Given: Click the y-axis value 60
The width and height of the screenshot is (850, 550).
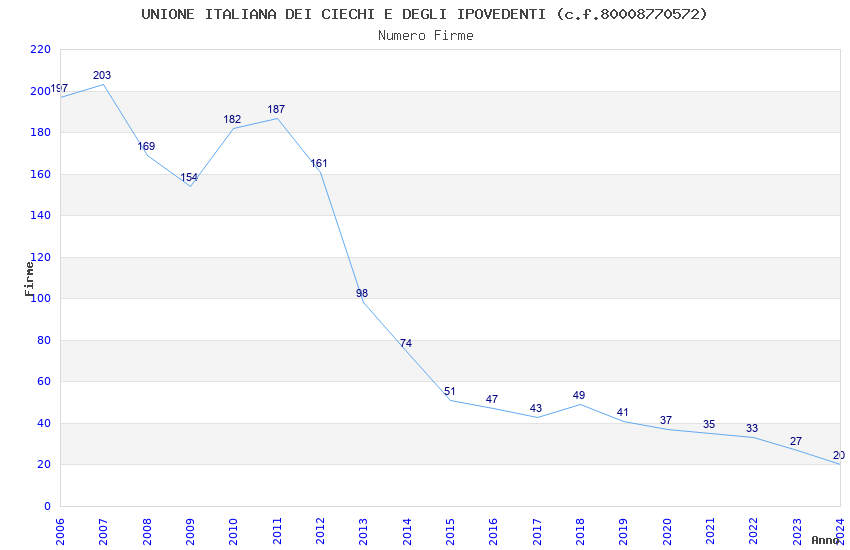Looking at the screenshot, I should tap(44, 381).
